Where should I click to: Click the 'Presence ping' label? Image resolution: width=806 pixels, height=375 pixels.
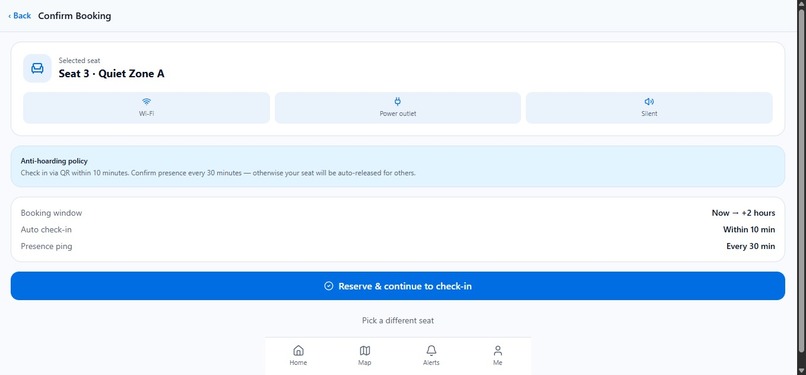(46, 247)
